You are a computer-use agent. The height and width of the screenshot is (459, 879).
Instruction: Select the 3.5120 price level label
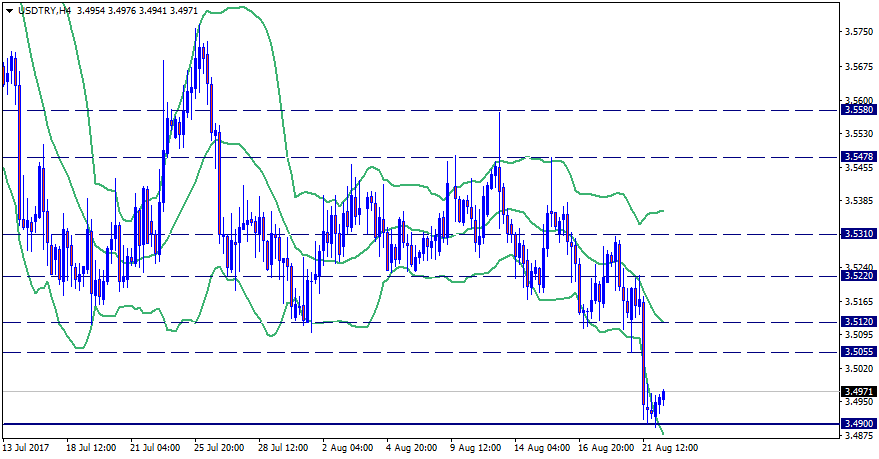point(859,322)
